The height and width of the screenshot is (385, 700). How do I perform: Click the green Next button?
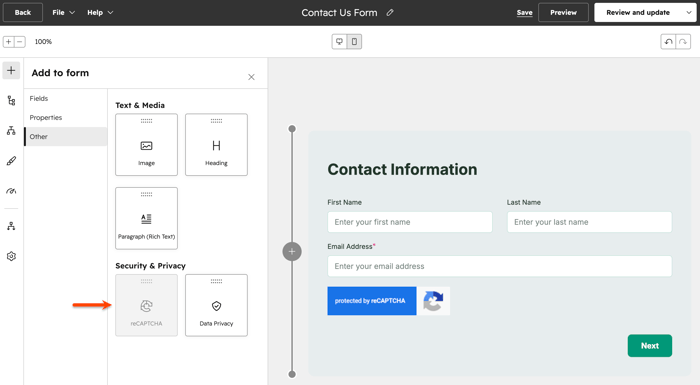point(650,346)
